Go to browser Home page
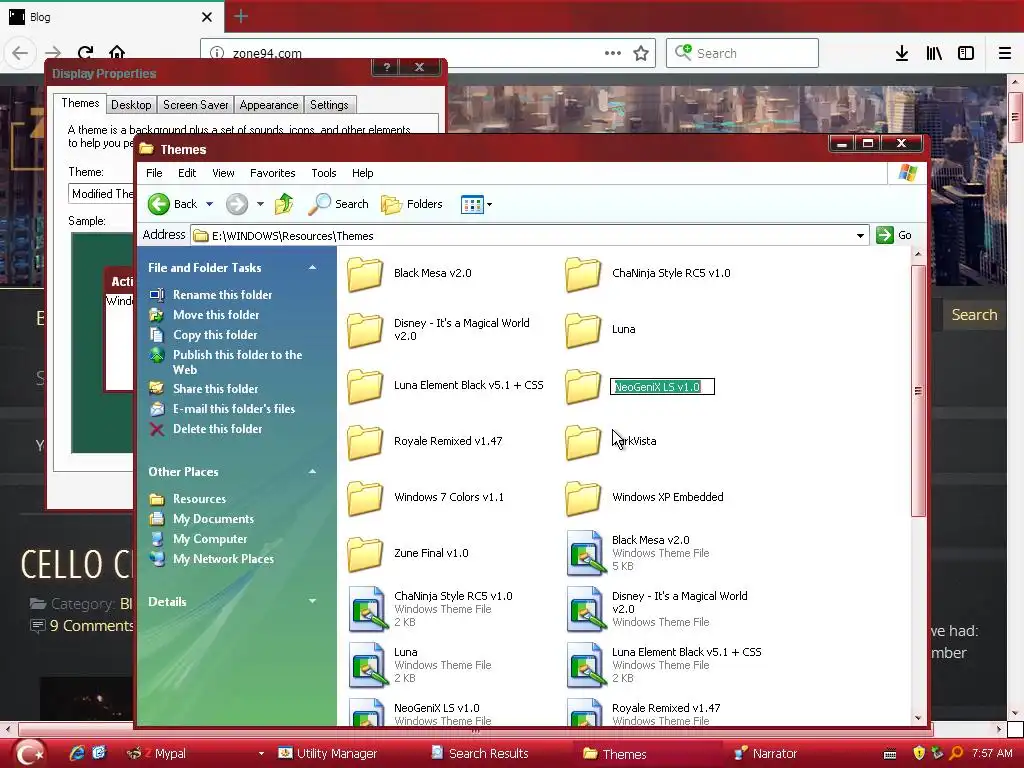1024x768 pixels. (x=117, y=53)
